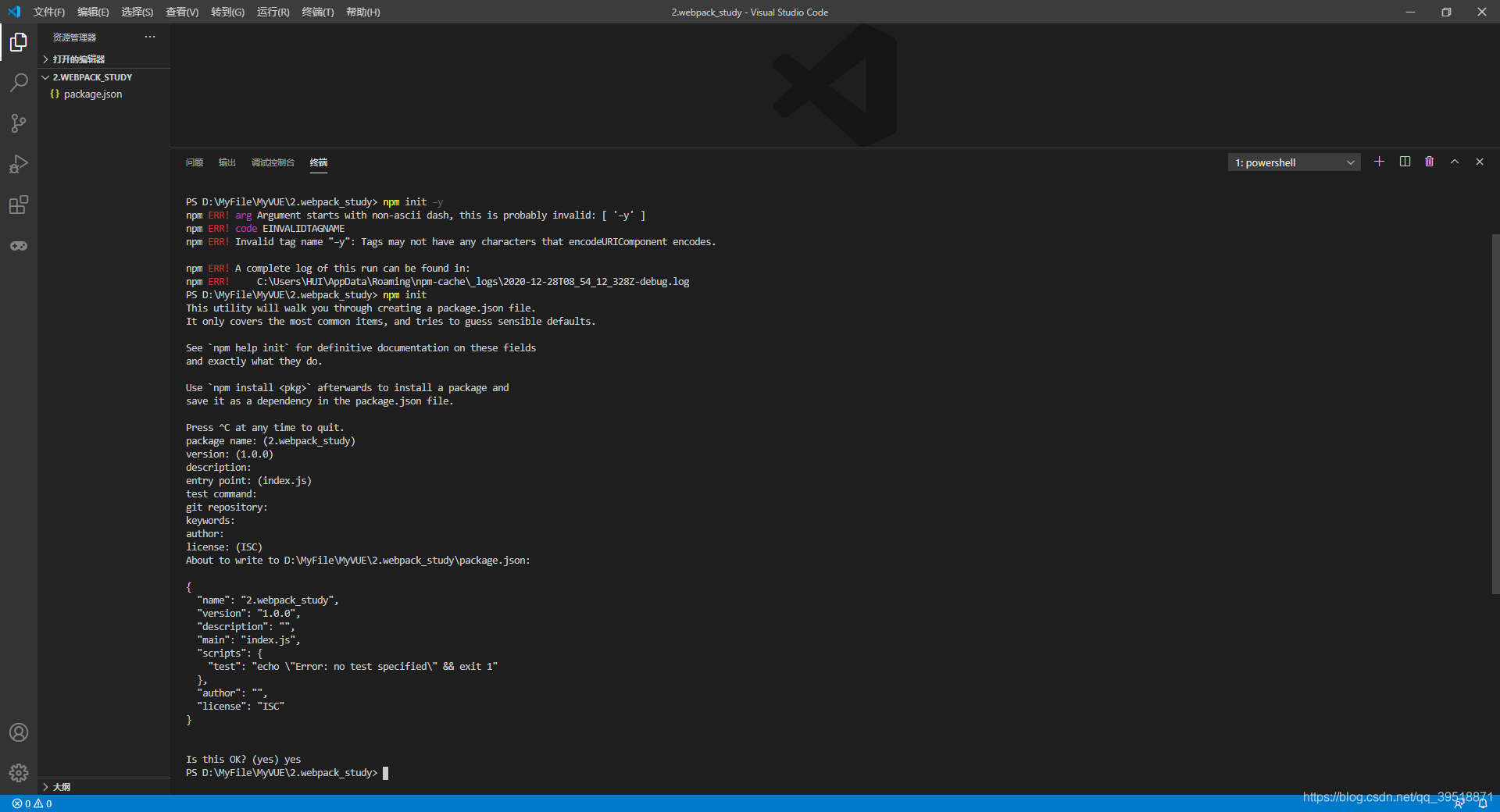Open the Accounts menu icon
This screenshot has width=1500, height=812.
[x=19, y=732]
